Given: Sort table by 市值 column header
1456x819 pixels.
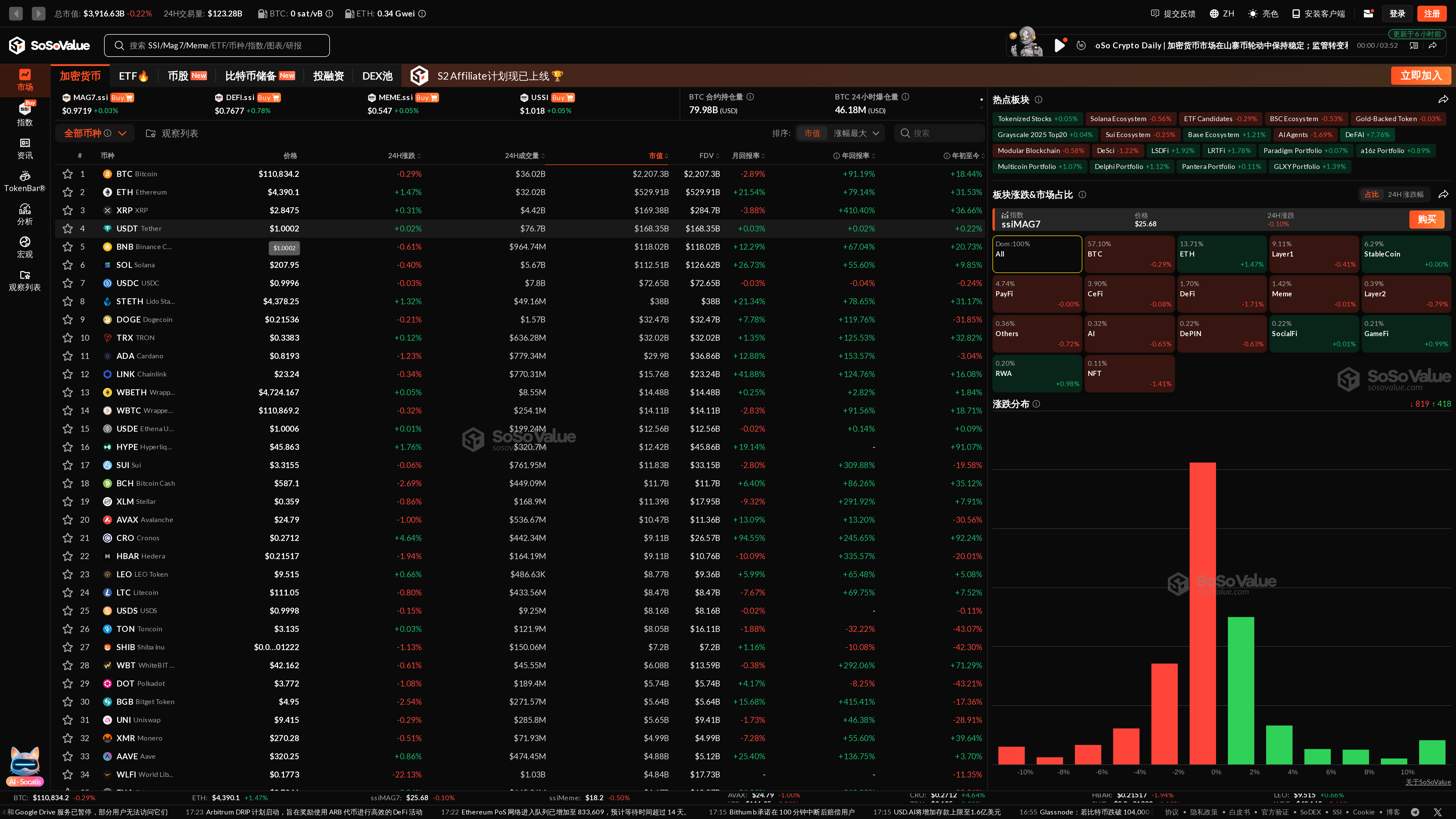Looking at the screenshot, I should [659, 156].
